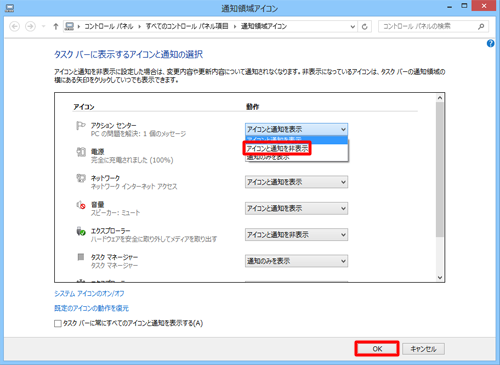Screen dimensions: 500x365
Task: Close the 通知領域アイコン window
Action: point(484,6)
